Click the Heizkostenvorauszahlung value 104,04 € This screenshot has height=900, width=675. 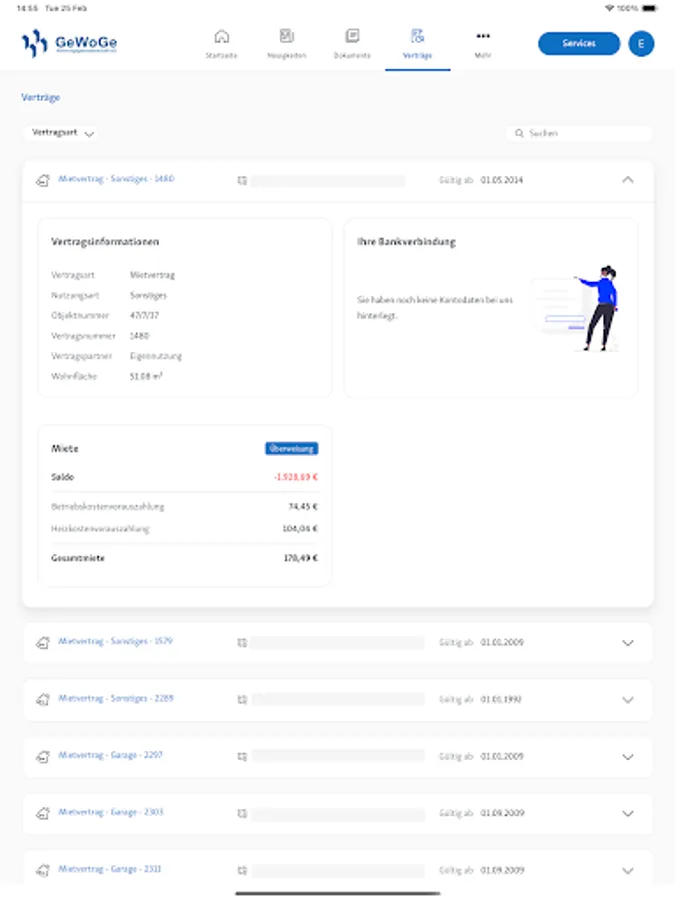coord(300,528)
